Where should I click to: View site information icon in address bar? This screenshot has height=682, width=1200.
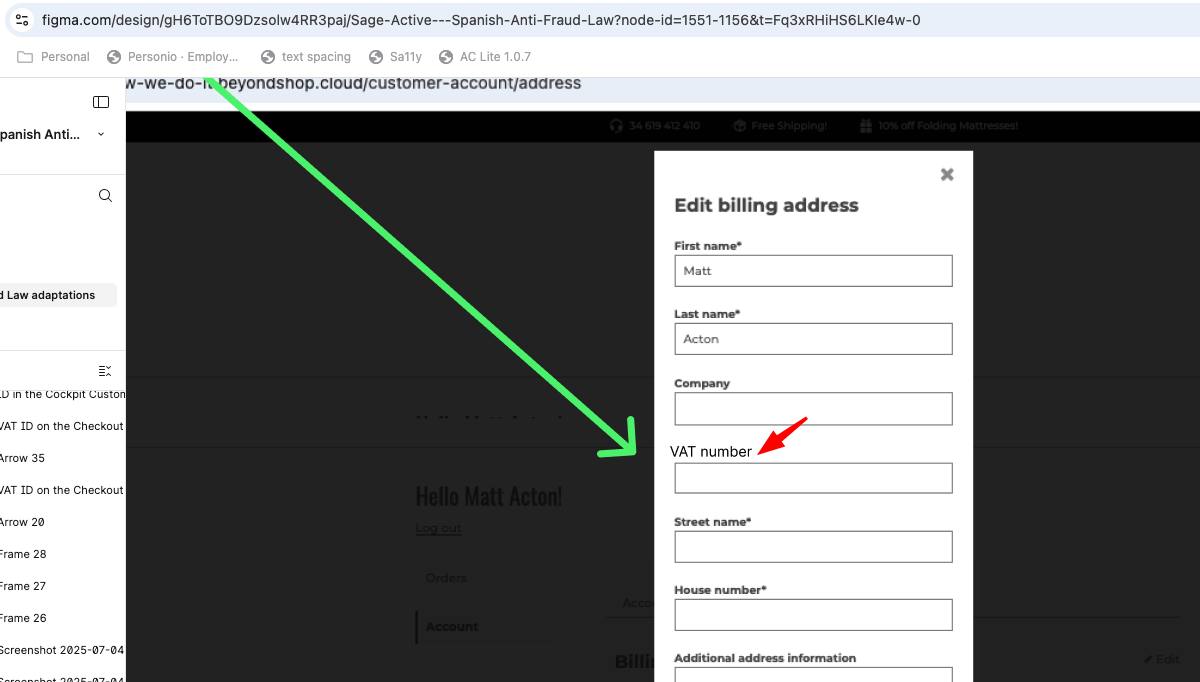[22, 20]
